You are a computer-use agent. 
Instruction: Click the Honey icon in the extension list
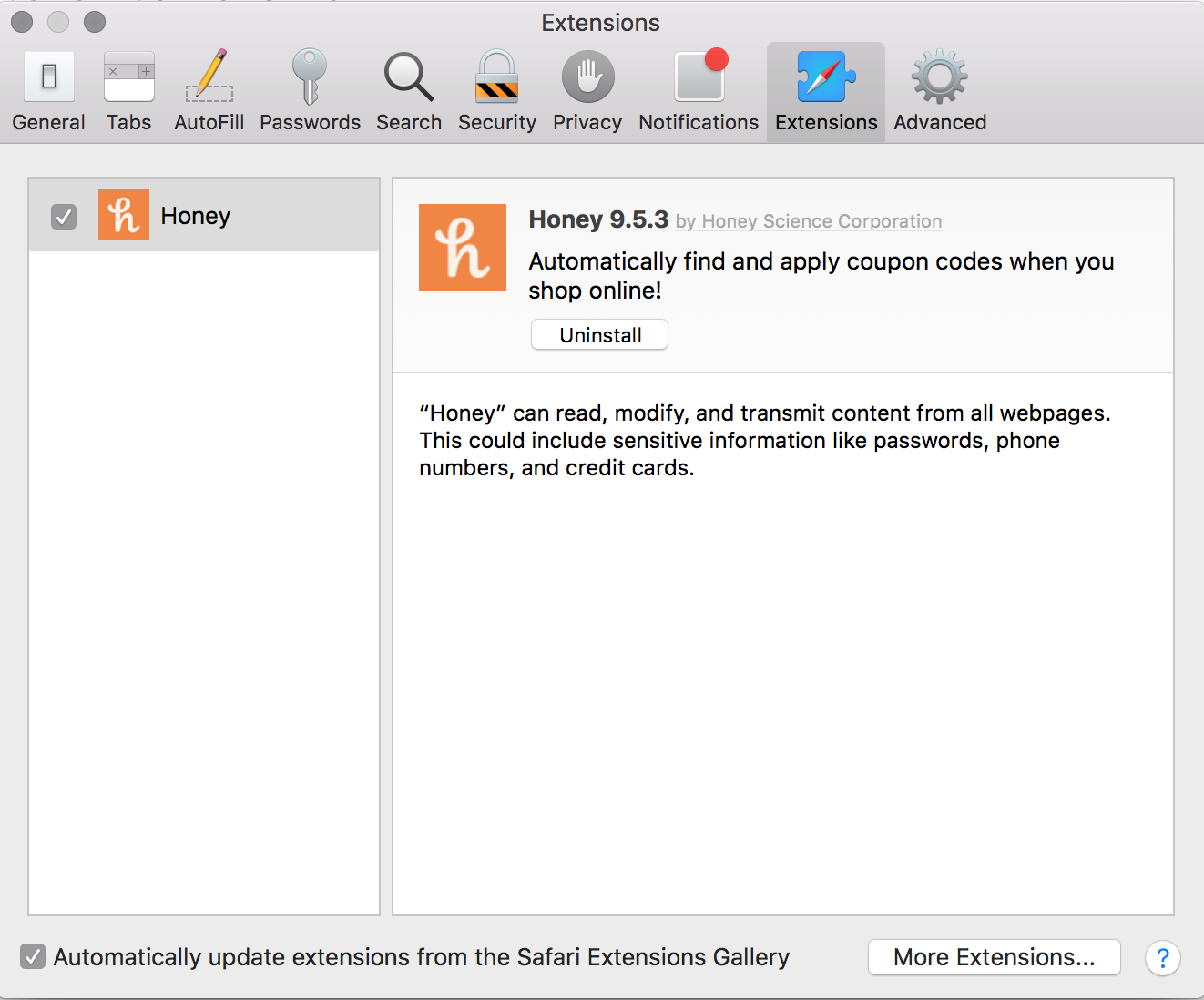tap(124, 215)
